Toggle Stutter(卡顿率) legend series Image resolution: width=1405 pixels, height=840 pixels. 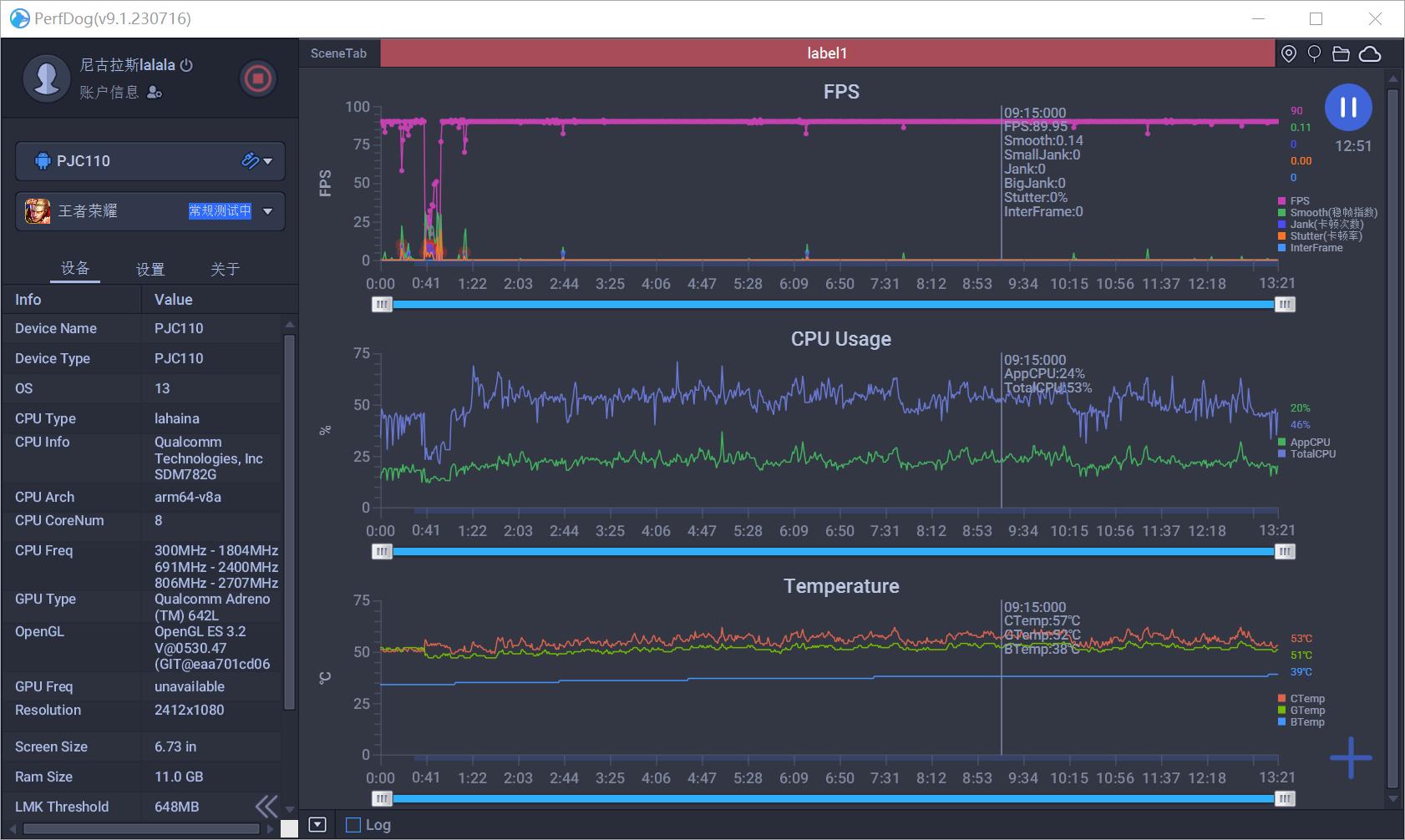1320,235
